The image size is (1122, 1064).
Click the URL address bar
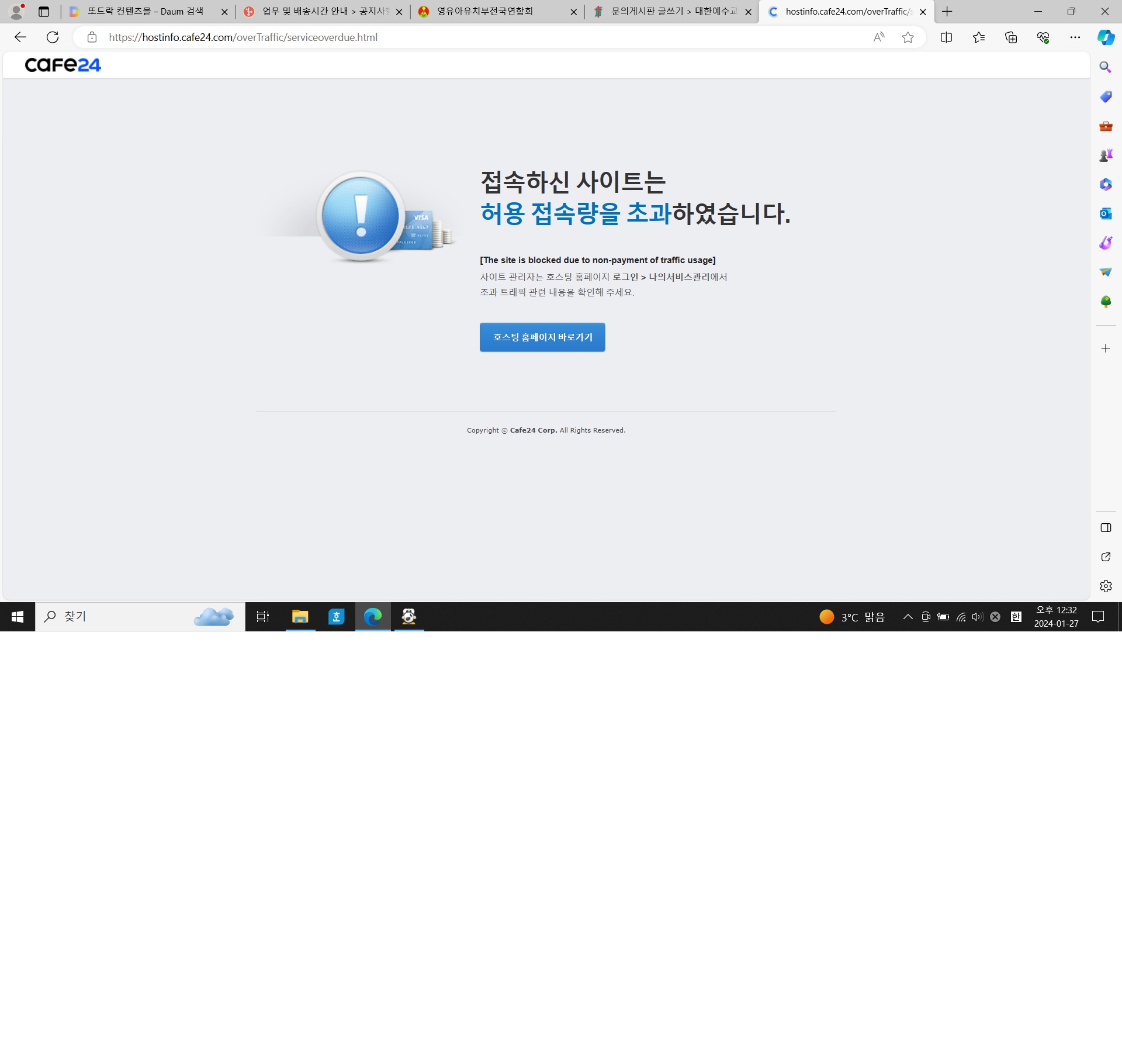click(467, 37)
